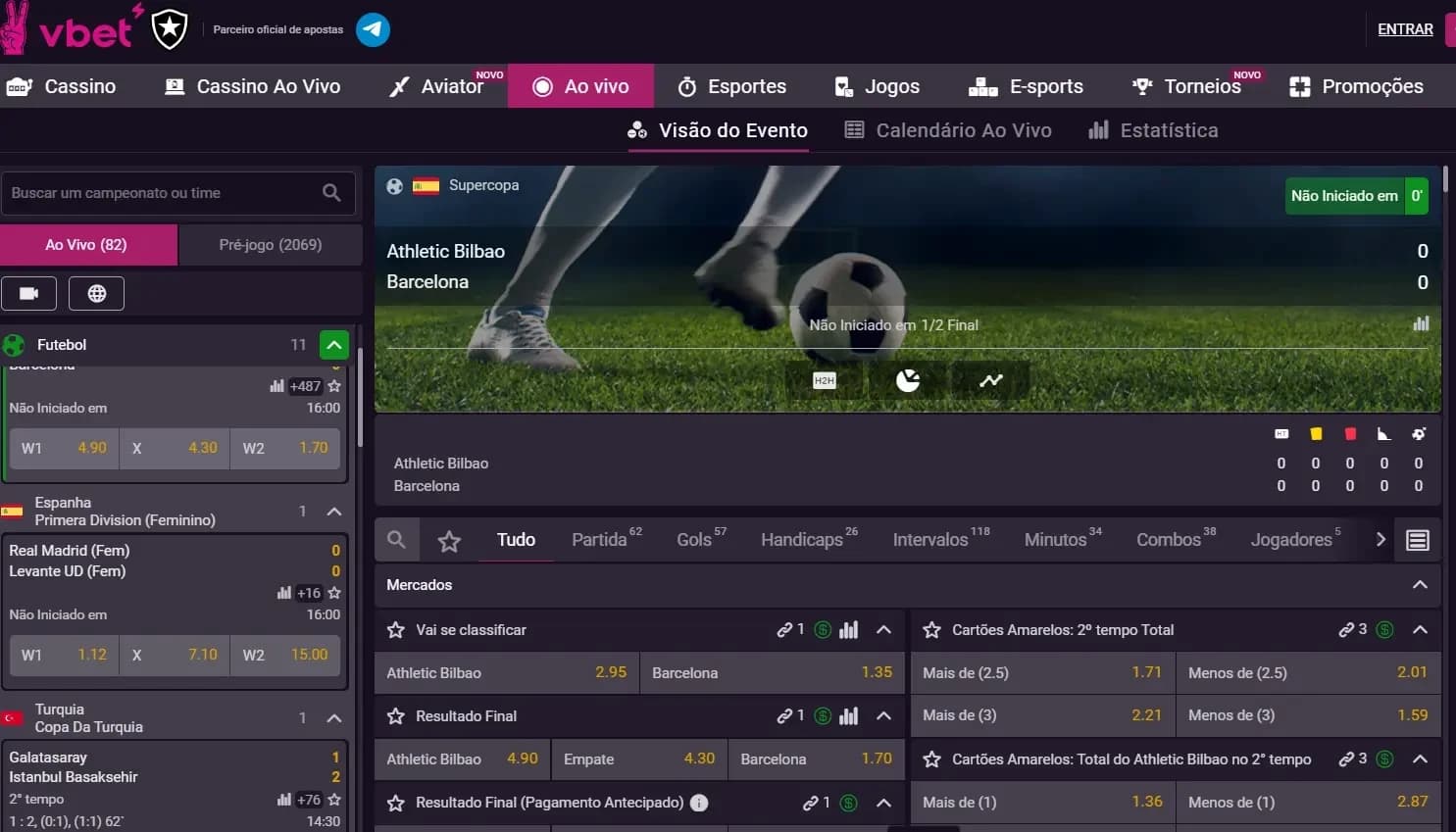
Task: Open the Cassino menu
Action: (x=61, y=86)
